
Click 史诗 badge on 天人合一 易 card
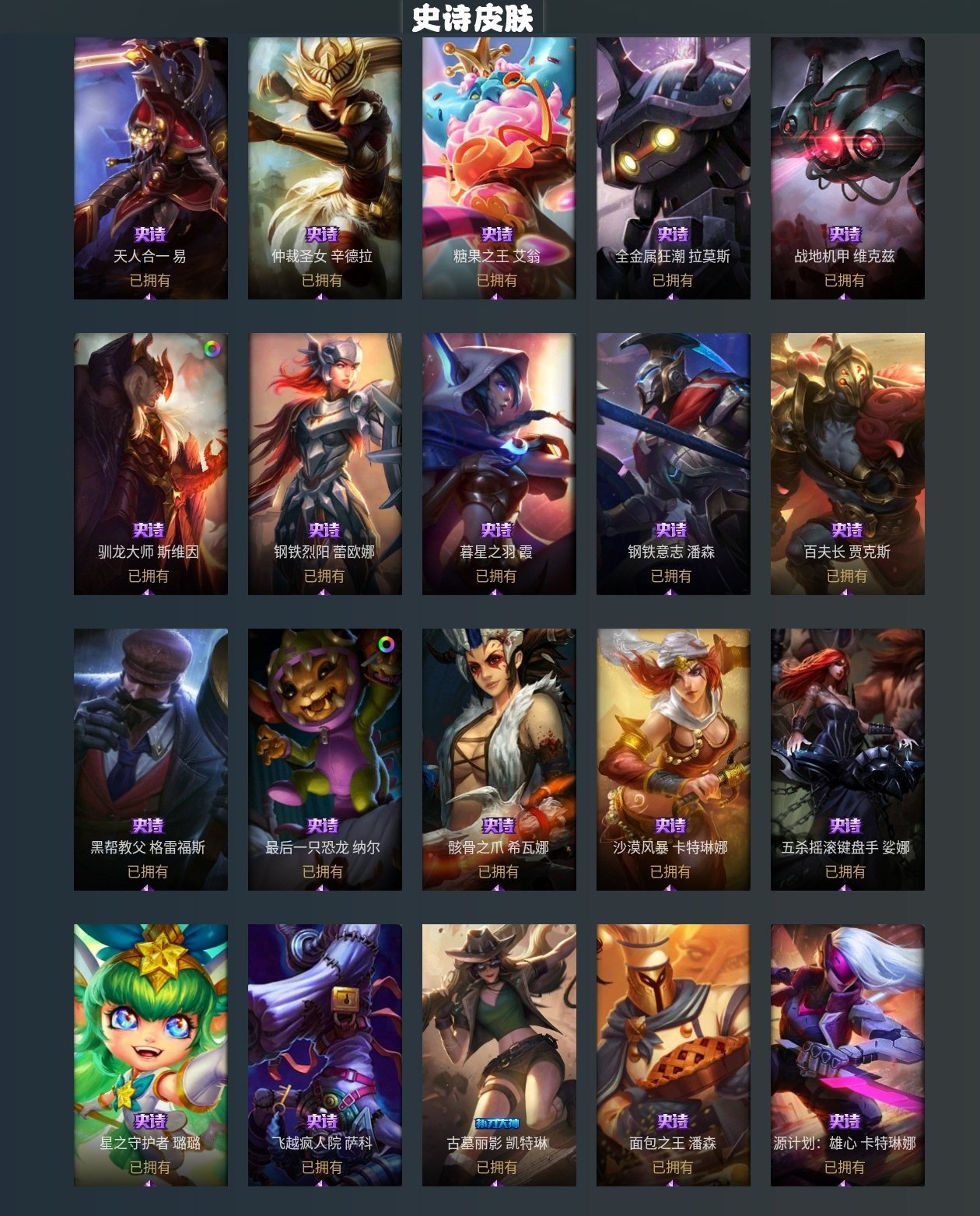point(150,234)
